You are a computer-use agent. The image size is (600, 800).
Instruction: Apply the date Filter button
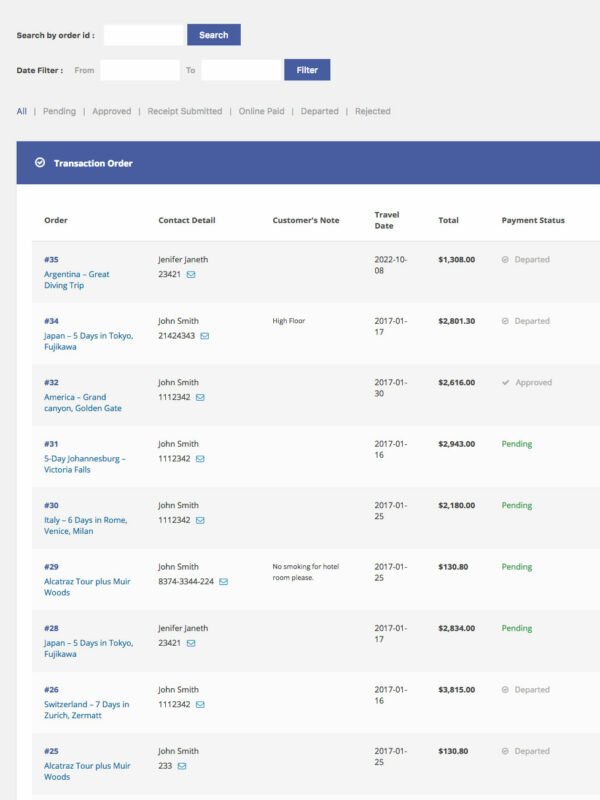tap(307, 70)
